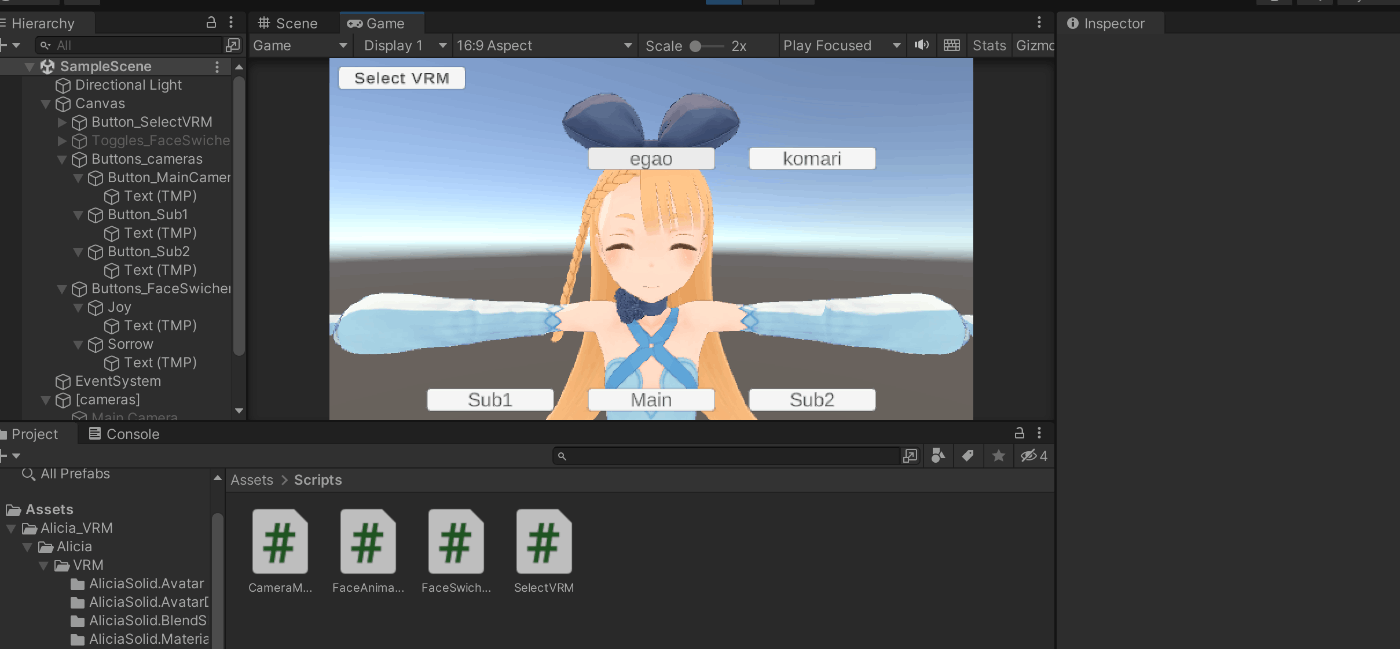Toggle keyboard capture icon in Game toolbar
The width and height of the screenshot is (1400, 649).
tap(951, 45)
